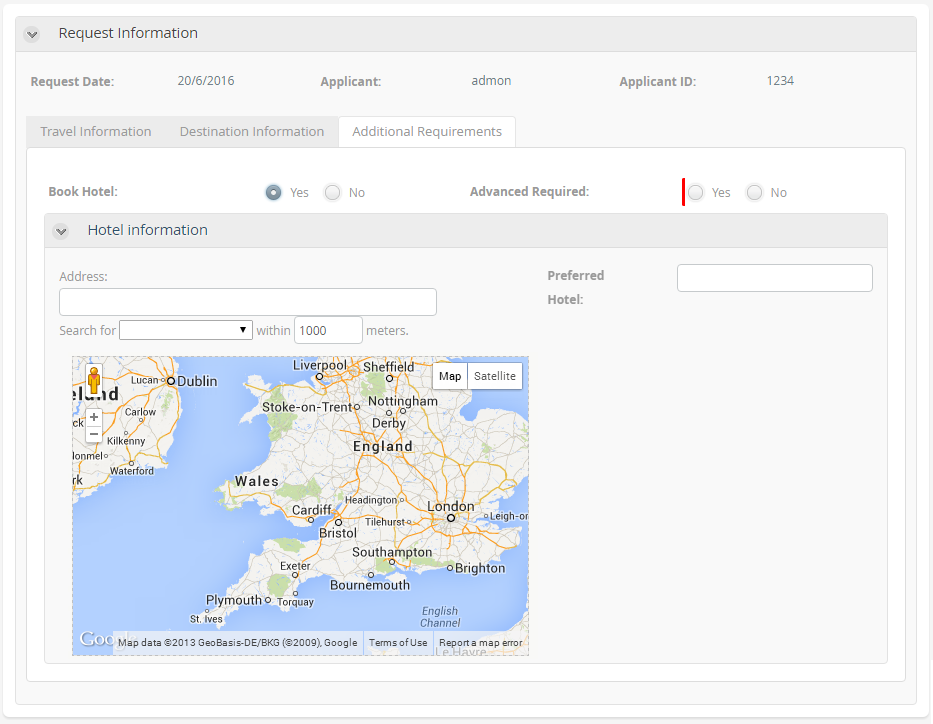
Task: Open the Travel Information tab
Action: (x=95, y=131)
